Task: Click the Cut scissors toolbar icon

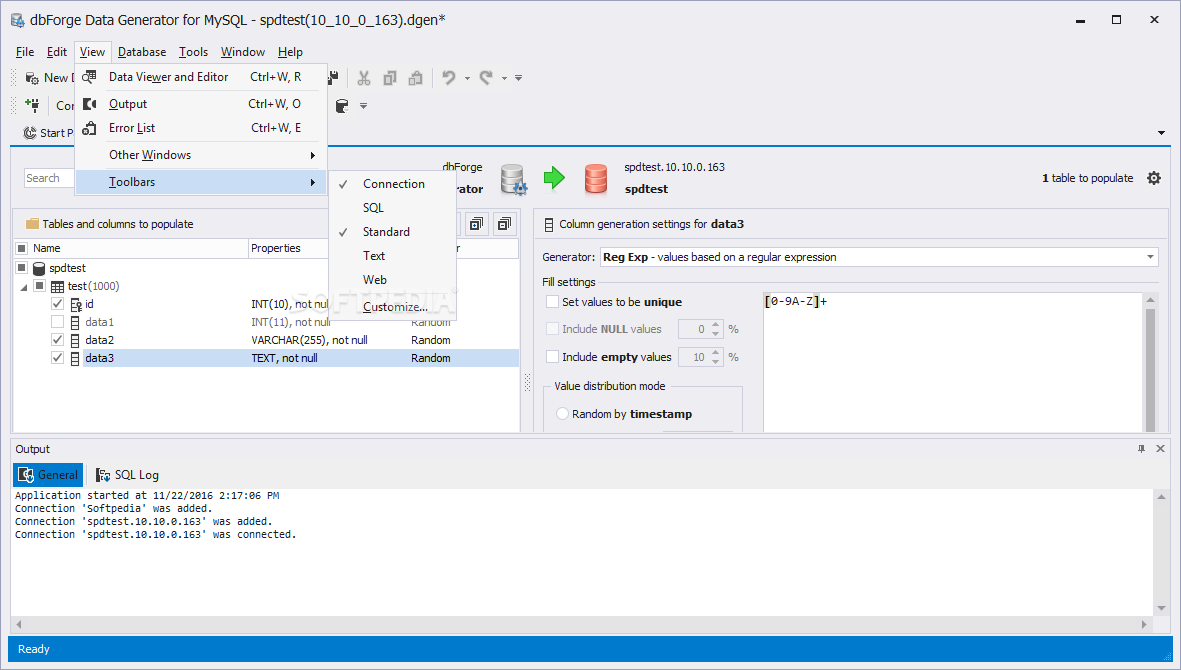Action: click(x=364, y=78)
